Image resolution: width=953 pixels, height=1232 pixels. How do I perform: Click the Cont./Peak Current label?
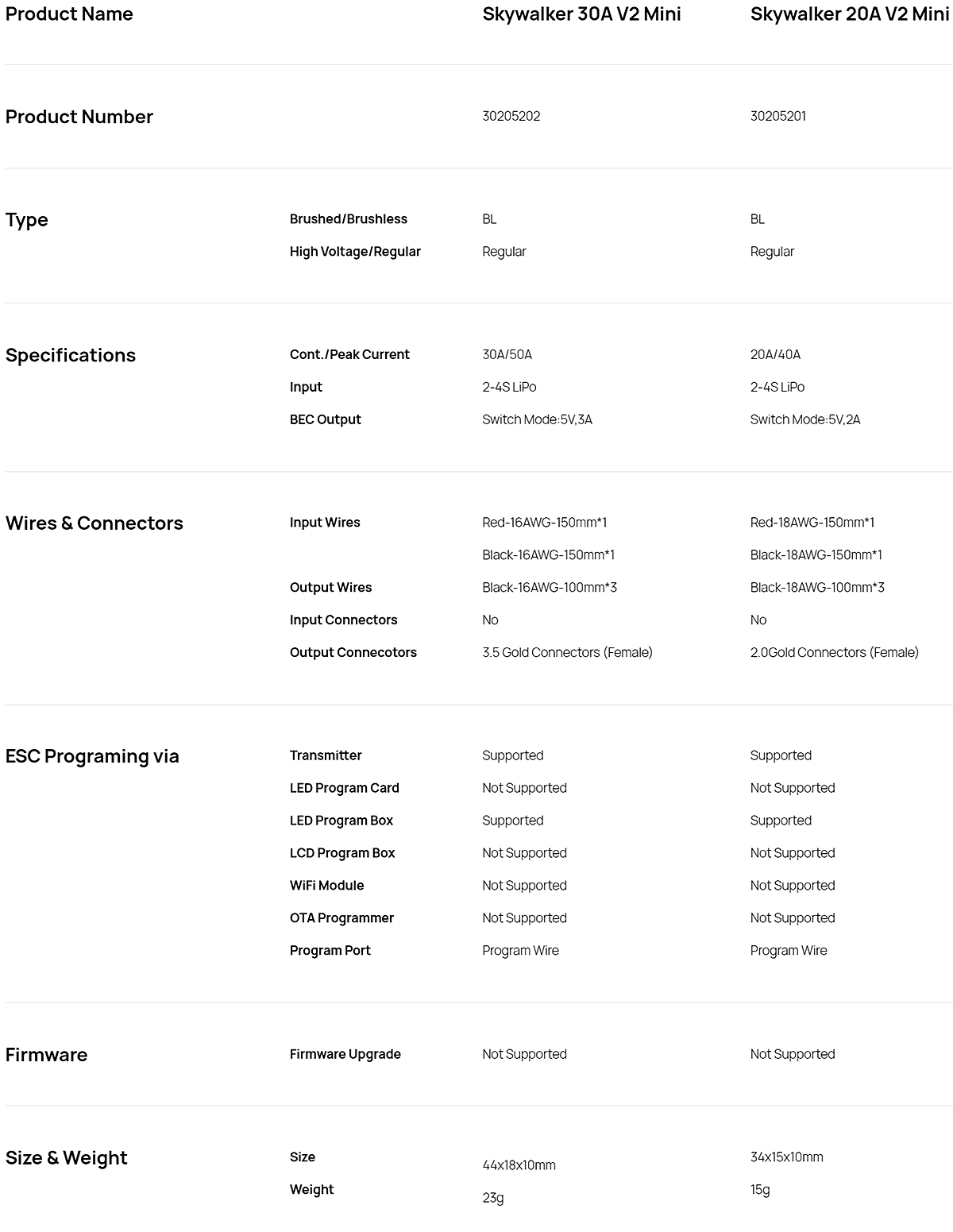(349, 354)
